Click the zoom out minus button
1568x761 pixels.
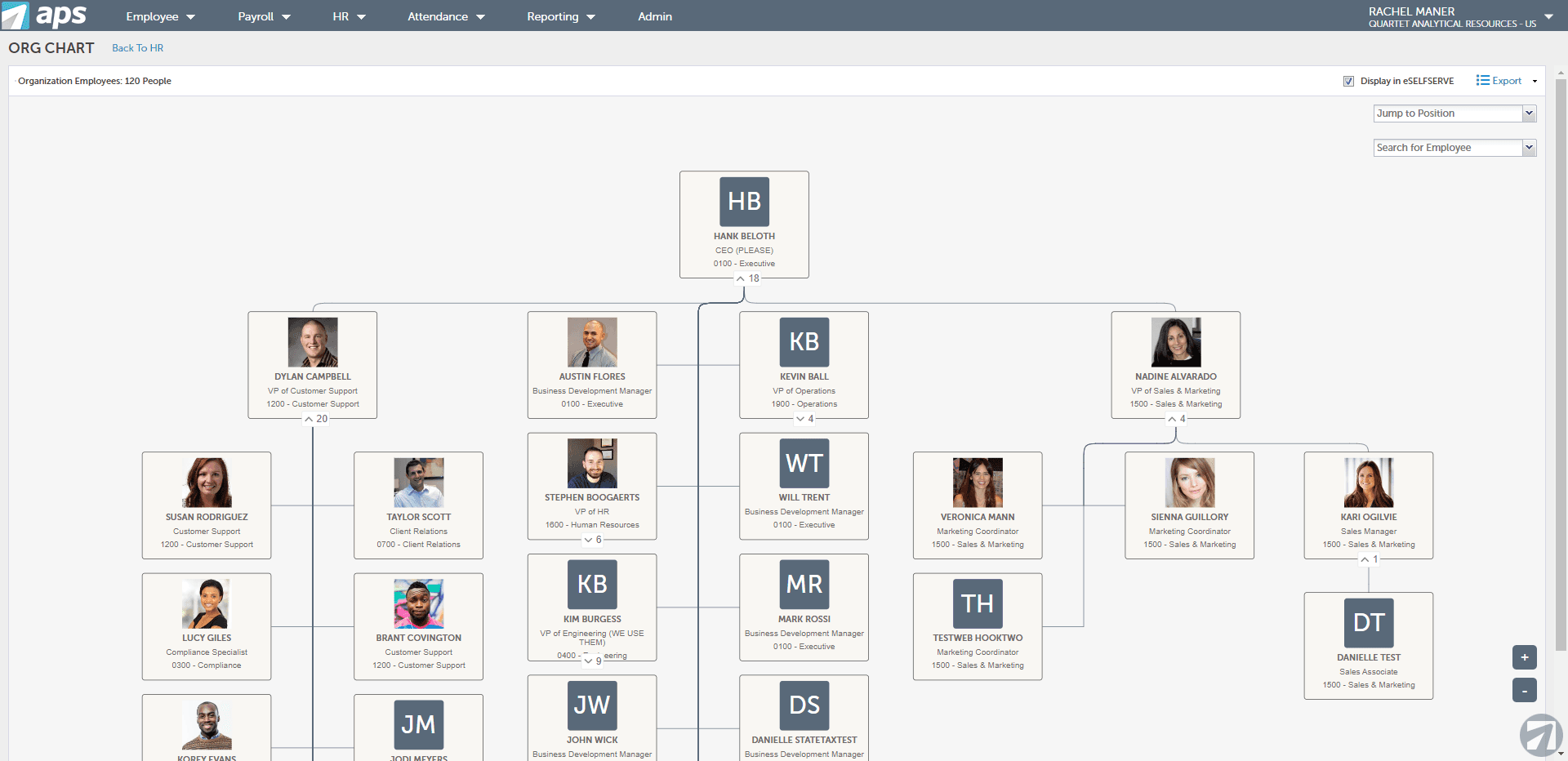click(x=1524, y=691)
